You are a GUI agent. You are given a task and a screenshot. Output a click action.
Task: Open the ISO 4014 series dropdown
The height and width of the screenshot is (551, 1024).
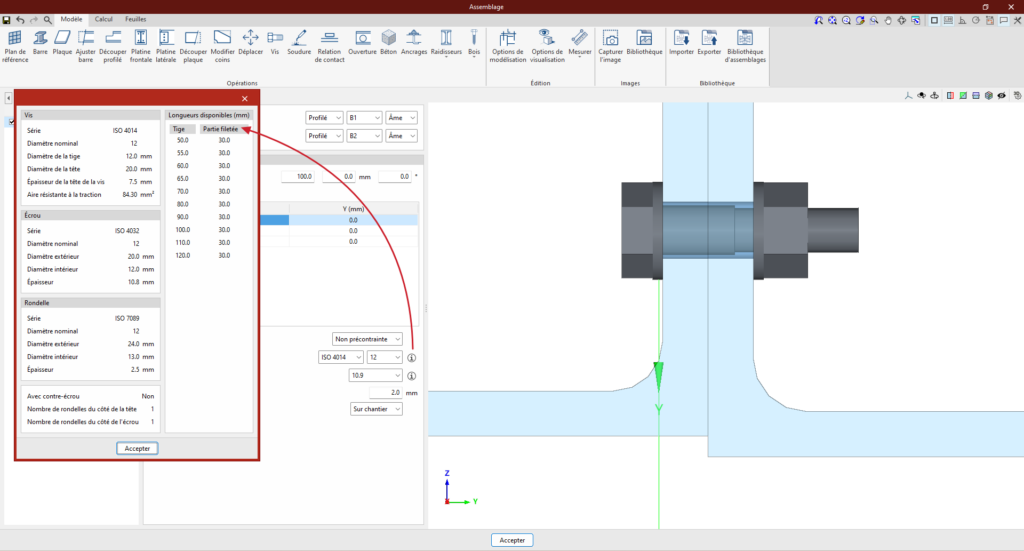click(x=340, y=357)
